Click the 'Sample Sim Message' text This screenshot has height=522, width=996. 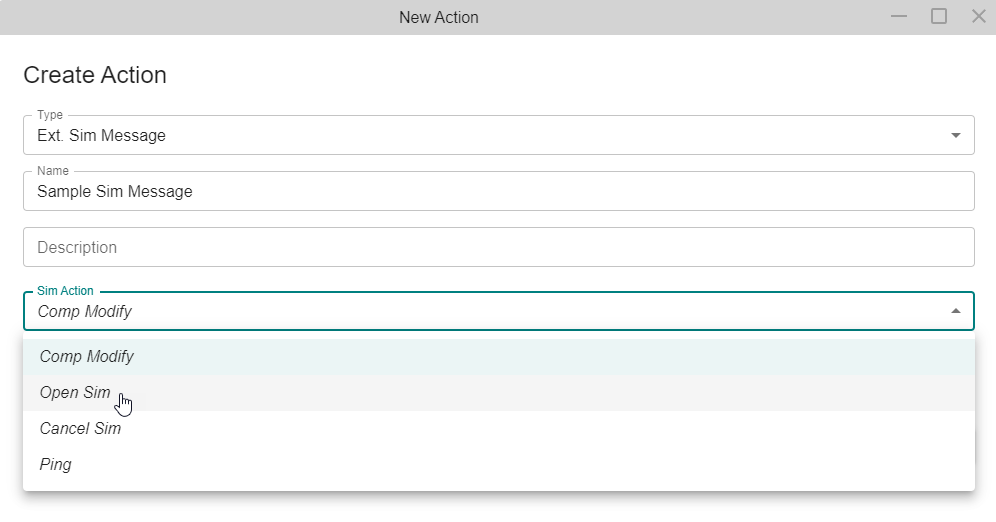point(115,191)
